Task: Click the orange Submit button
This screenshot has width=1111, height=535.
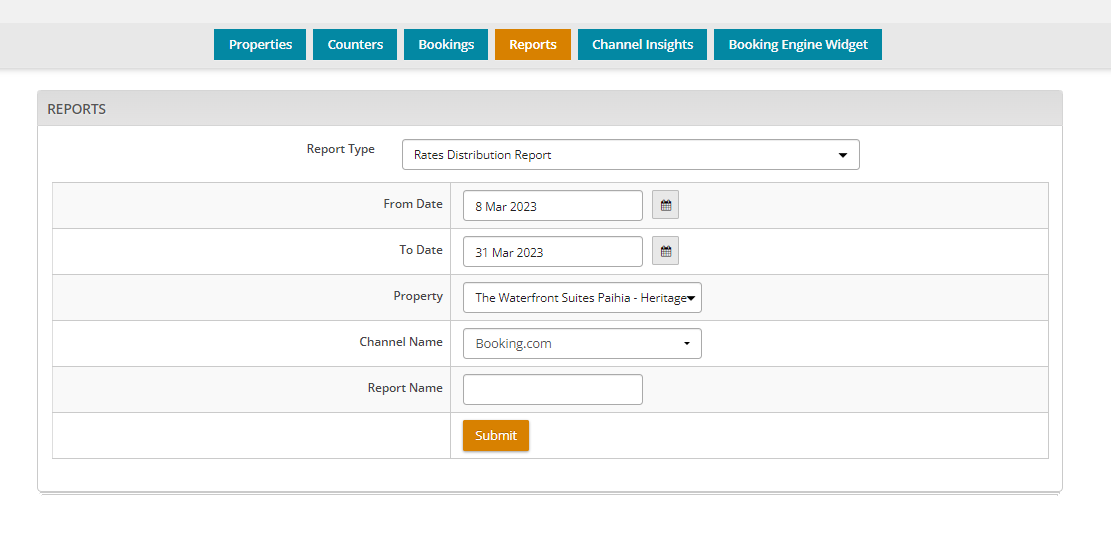Action: coord(496,436)
